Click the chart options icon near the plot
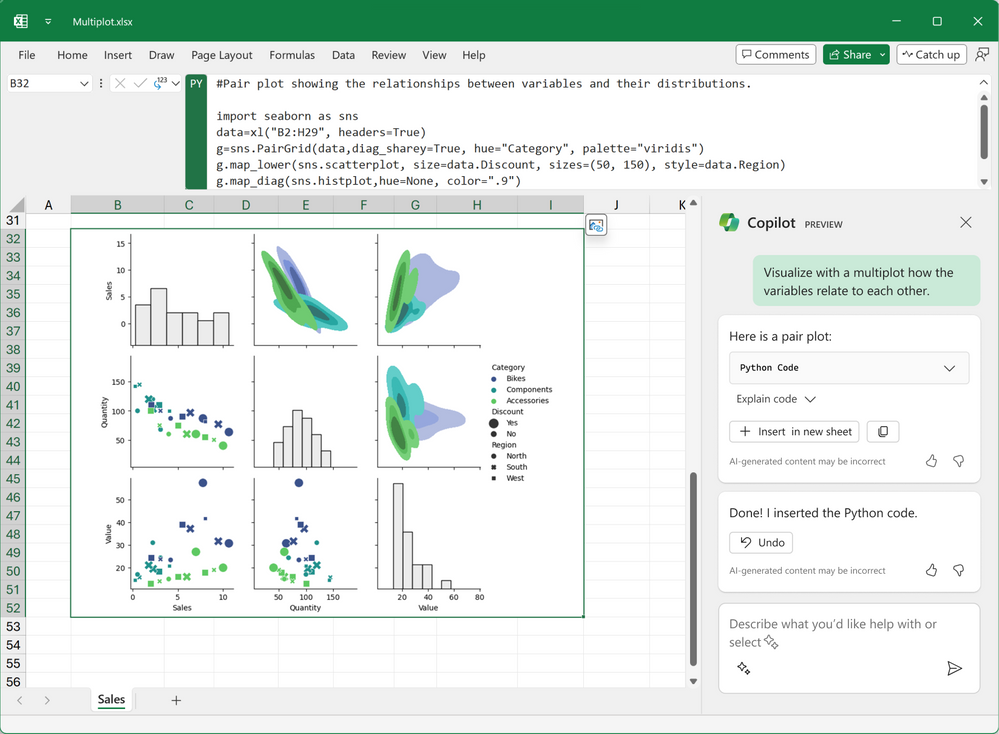Viewport: 999px width, 734px height. coord(596,225)
